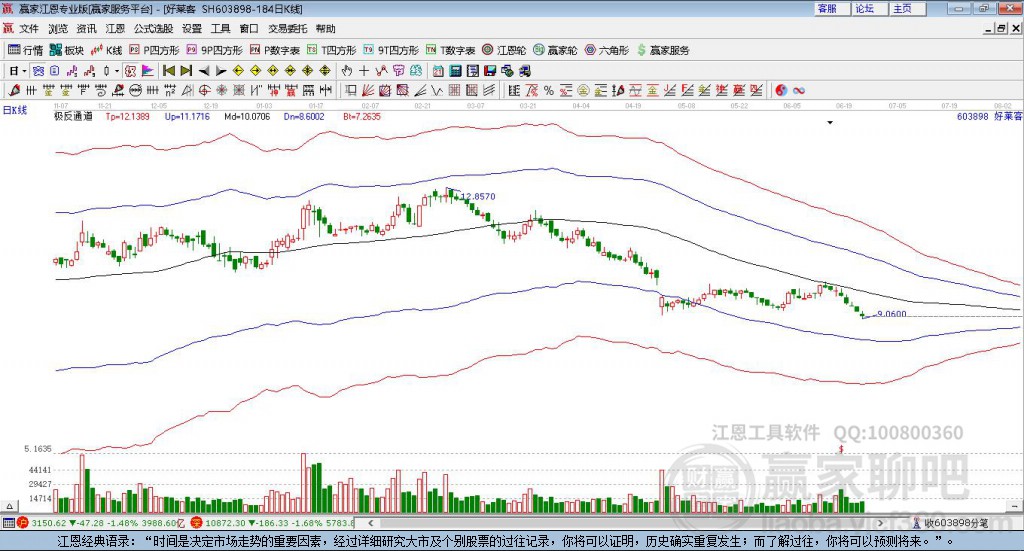Click the 收603898分笔 status entry
The image size is (1024, 551).
click(950, 523)
